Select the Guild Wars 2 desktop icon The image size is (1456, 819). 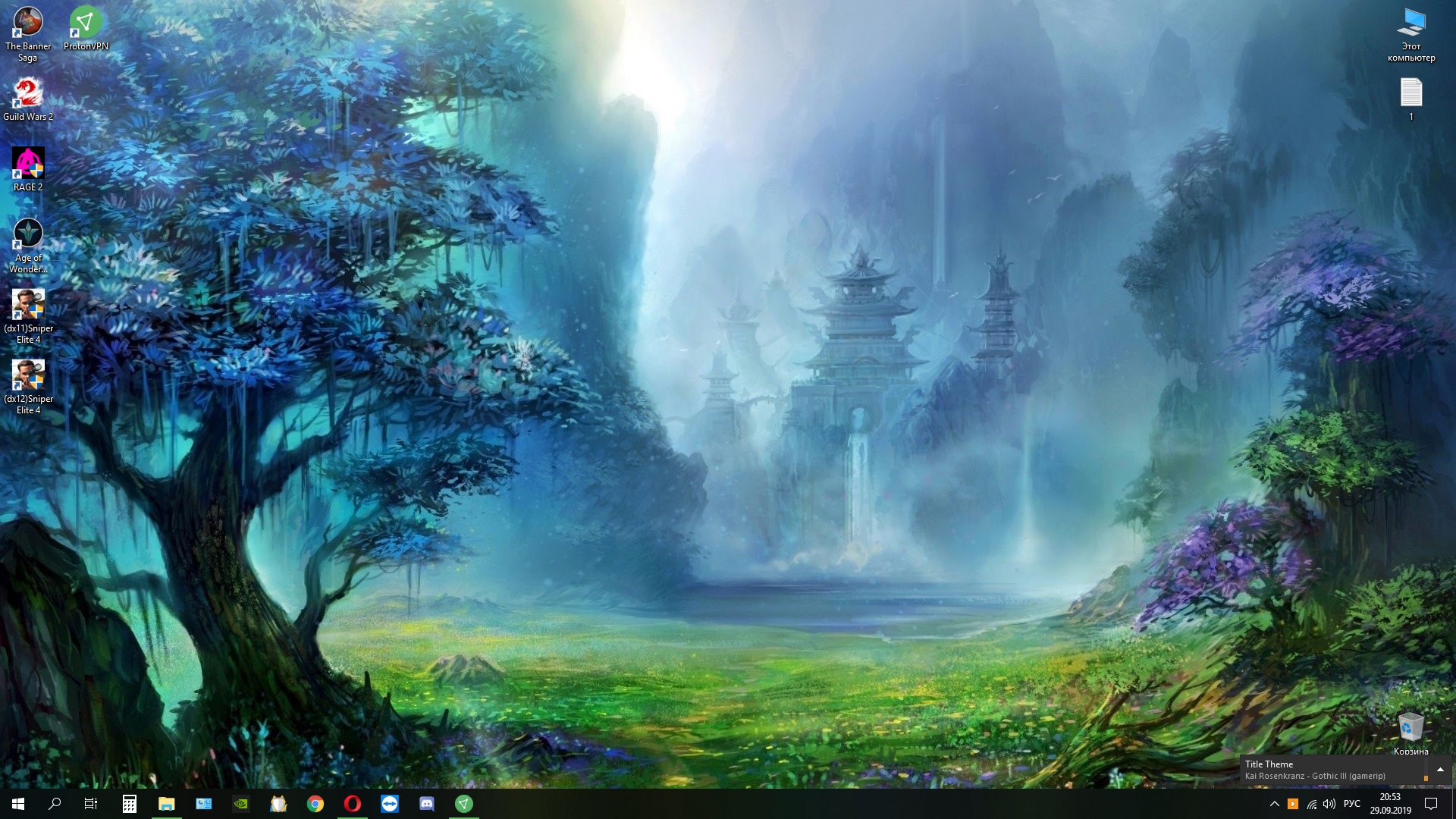tap(28, 99)
